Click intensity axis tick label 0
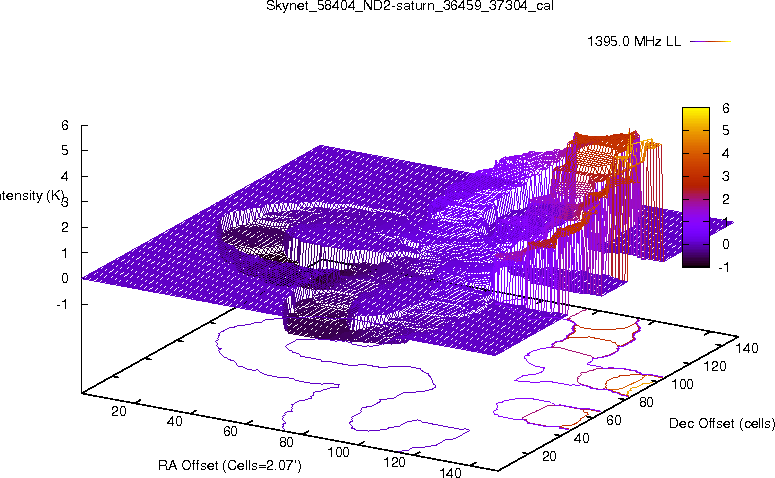Viewport: 775px width, 478px height. 65,278
